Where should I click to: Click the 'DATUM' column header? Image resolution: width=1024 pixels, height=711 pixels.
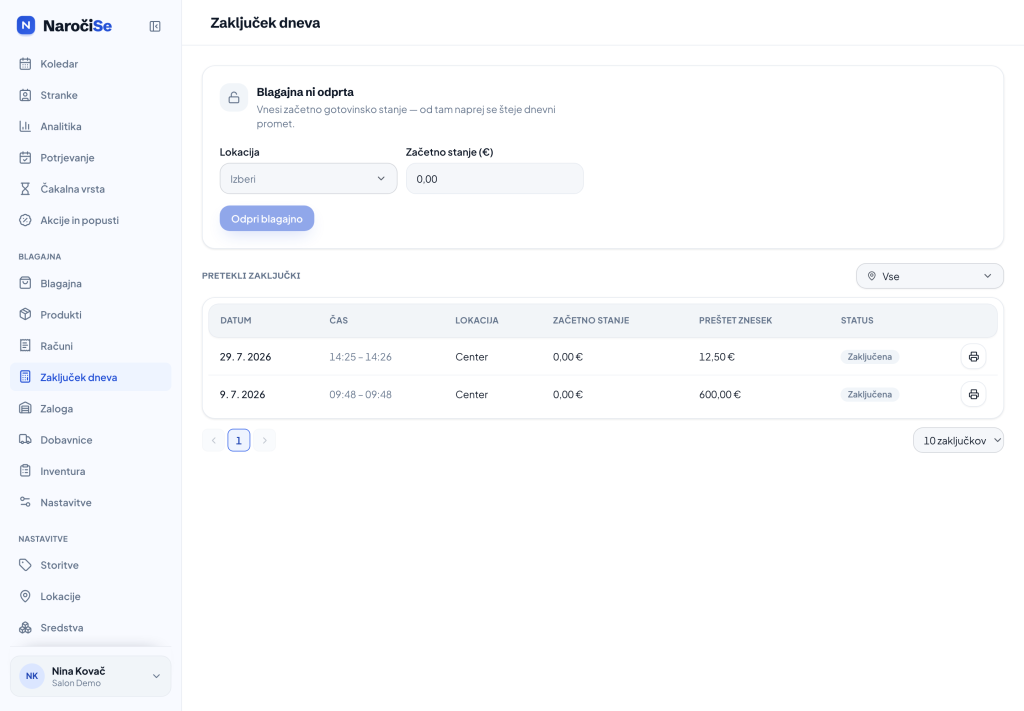pos(236,321)
